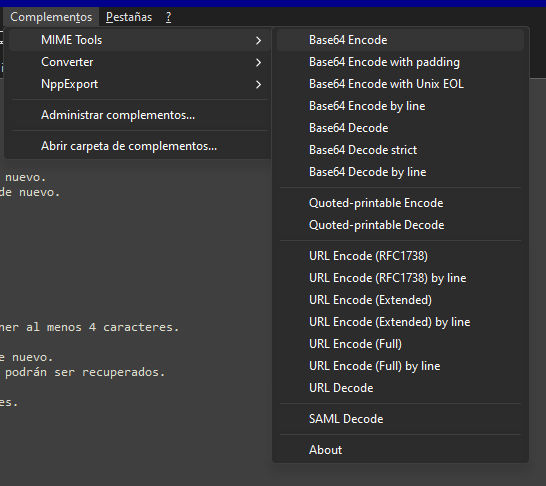Open the ? help menu
This screenshot has height=486, width=546.
point(169,17)
